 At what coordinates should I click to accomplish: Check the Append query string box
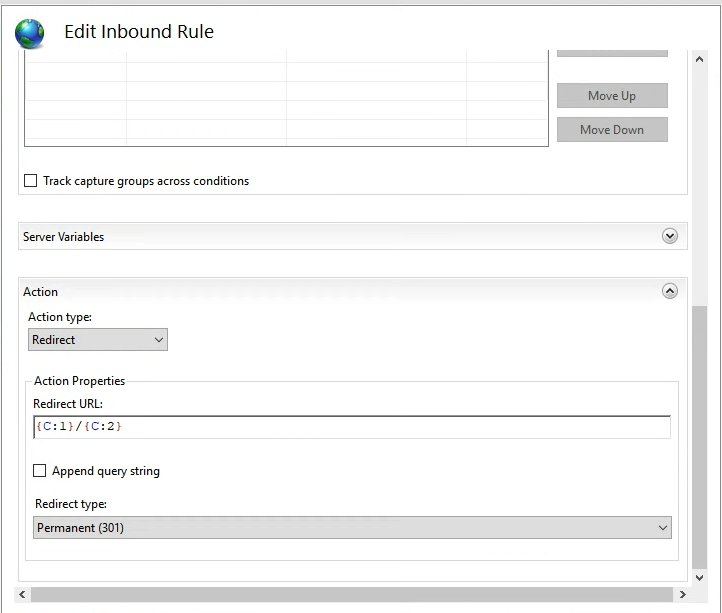pyautogui.click(x=40, y=471)
